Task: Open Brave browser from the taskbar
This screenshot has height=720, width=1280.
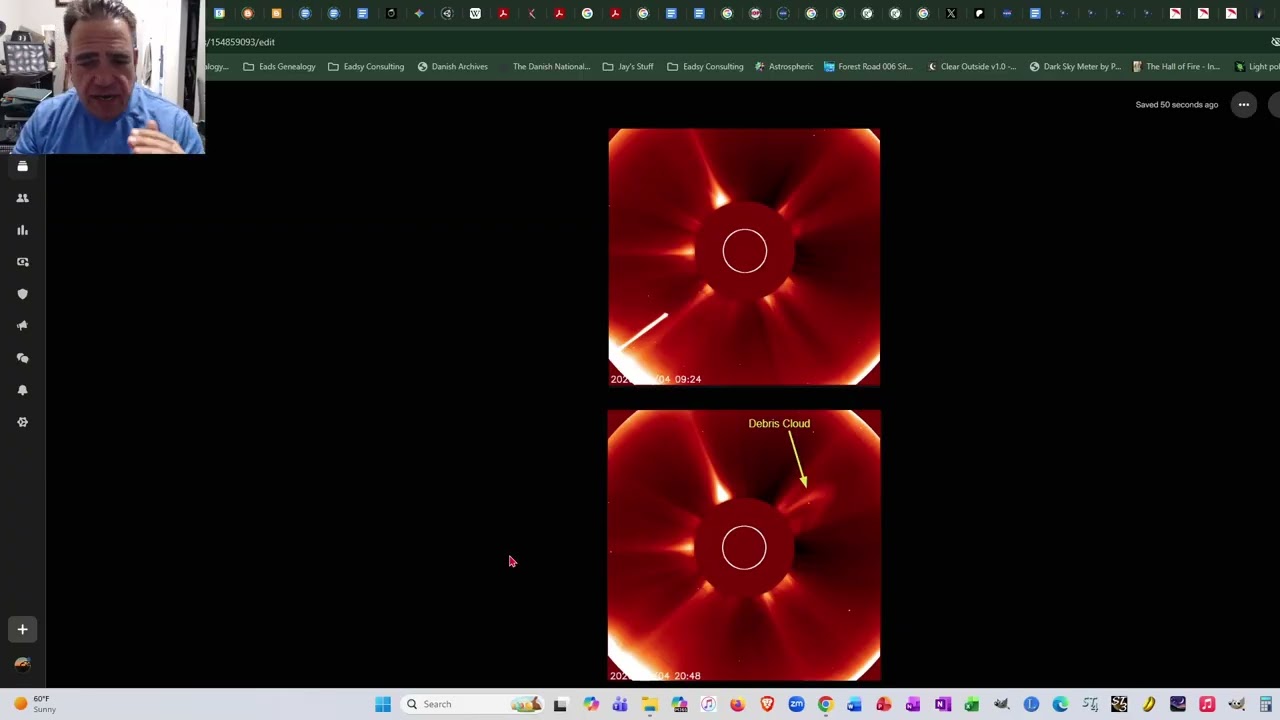Action: pos(767,704)
